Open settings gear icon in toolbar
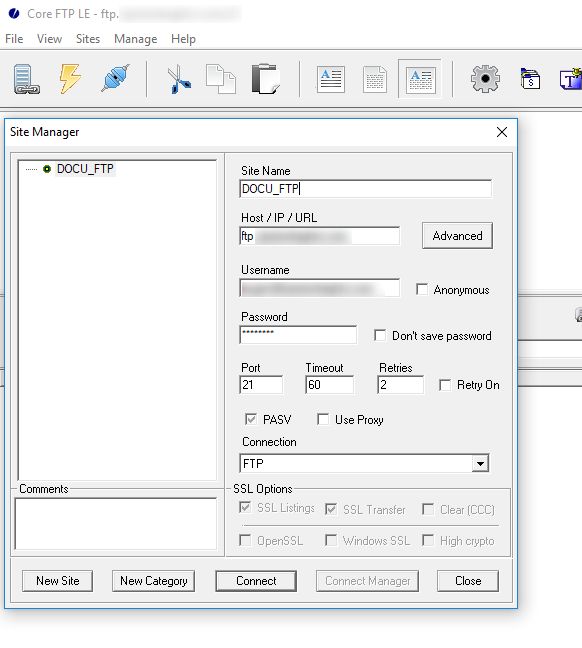582x648 pixels. click(485, 79)
